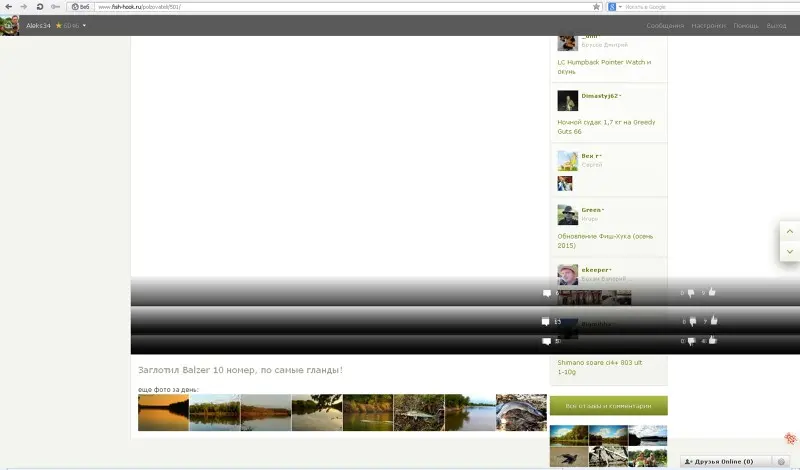
Task: Open the second reeds reflection photo thumbnail
Action: point(215,412)
